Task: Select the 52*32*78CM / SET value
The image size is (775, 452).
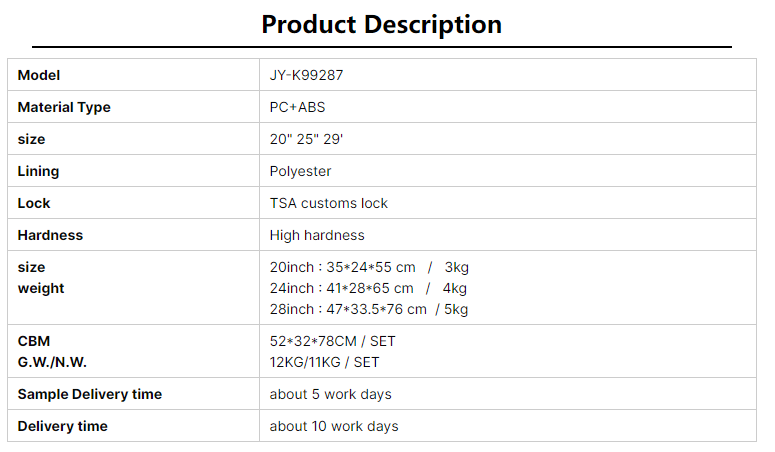Action: [x=332, y=341]
